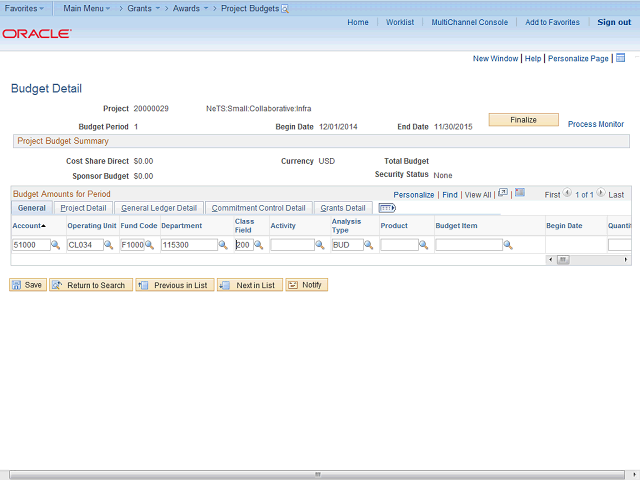Click the Sign out link

pos(614,22)
